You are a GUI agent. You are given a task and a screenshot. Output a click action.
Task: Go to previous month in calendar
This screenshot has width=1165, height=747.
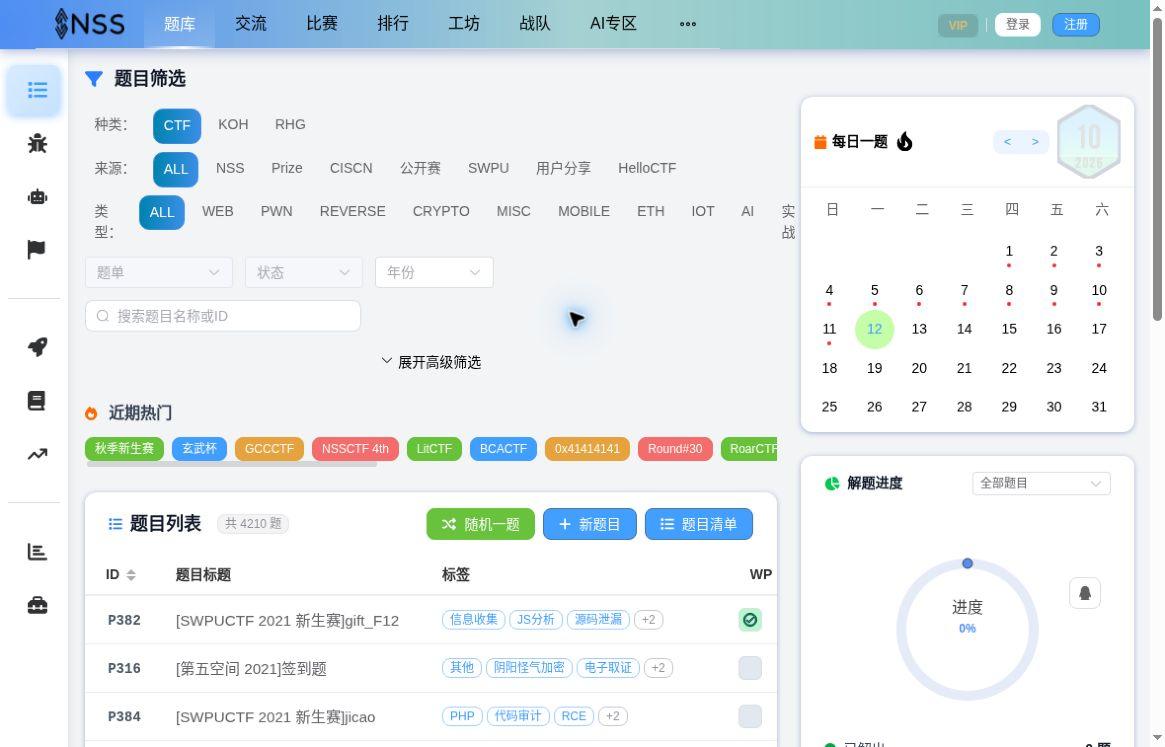1007,141
